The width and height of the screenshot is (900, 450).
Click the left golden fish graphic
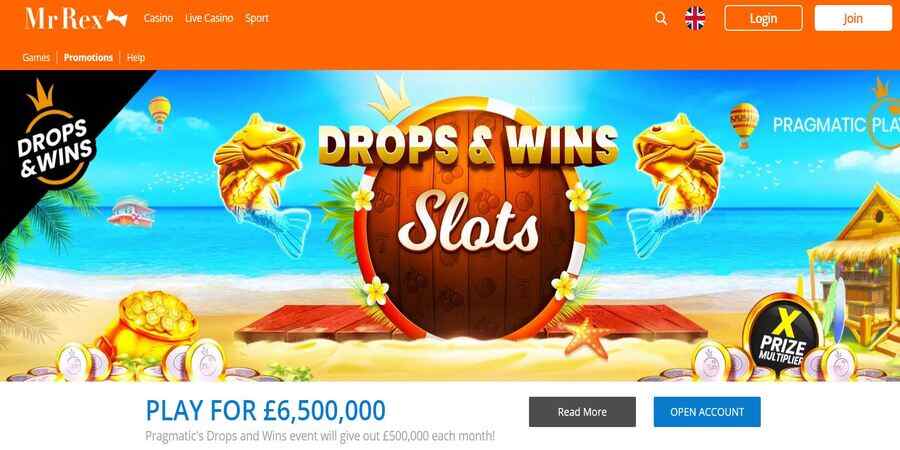[261, 180]
